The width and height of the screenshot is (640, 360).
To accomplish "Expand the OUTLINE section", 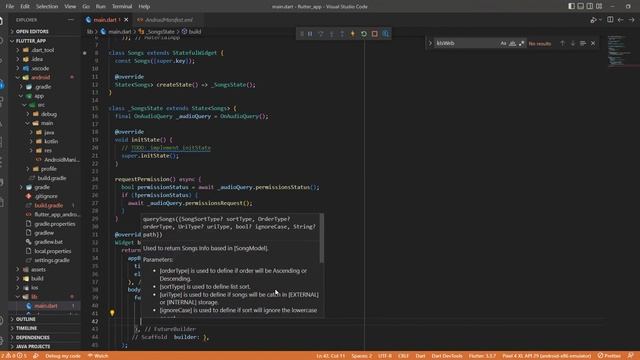I will (45, 319).
